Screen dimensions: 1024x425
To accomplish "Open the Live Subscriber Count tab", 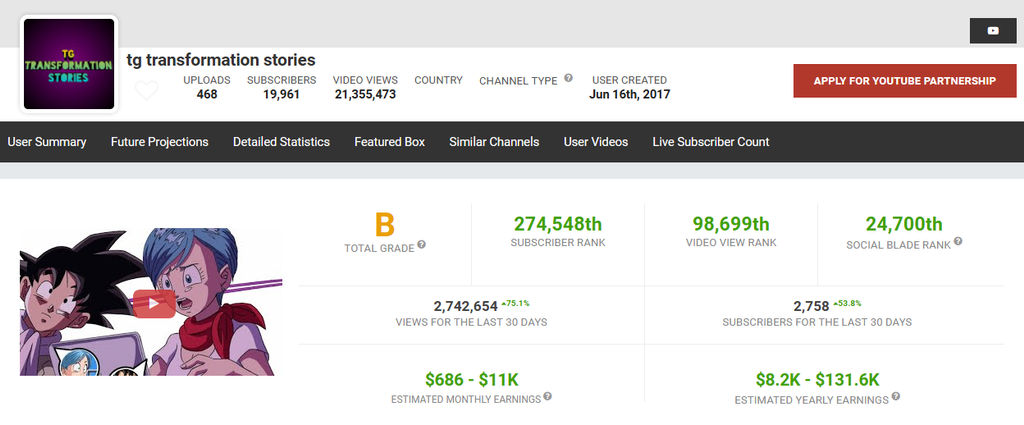I will (x=711, y=142).
